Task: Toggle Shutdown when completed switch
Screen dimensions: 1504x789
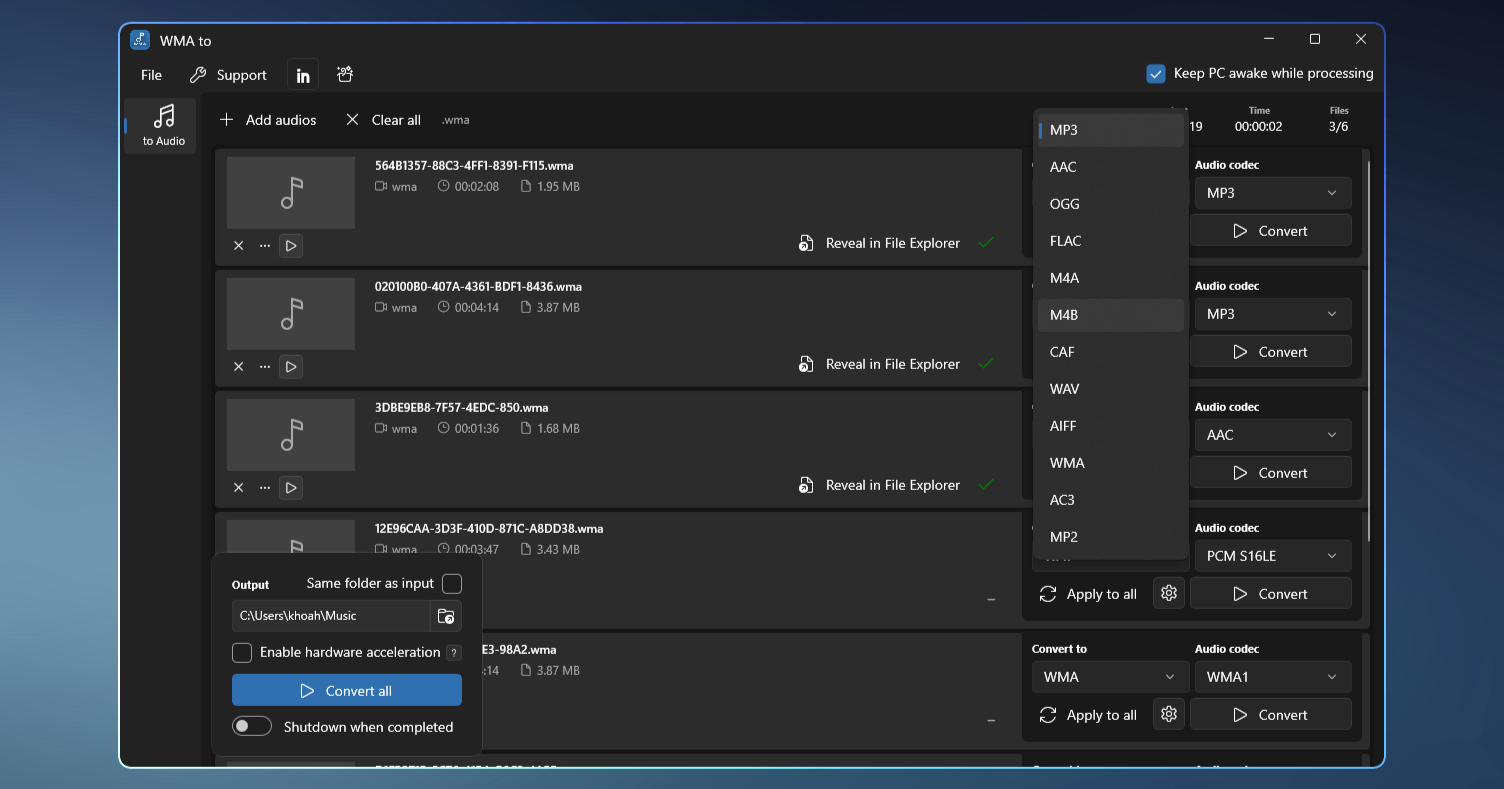Action: click(x=252, y=727)
